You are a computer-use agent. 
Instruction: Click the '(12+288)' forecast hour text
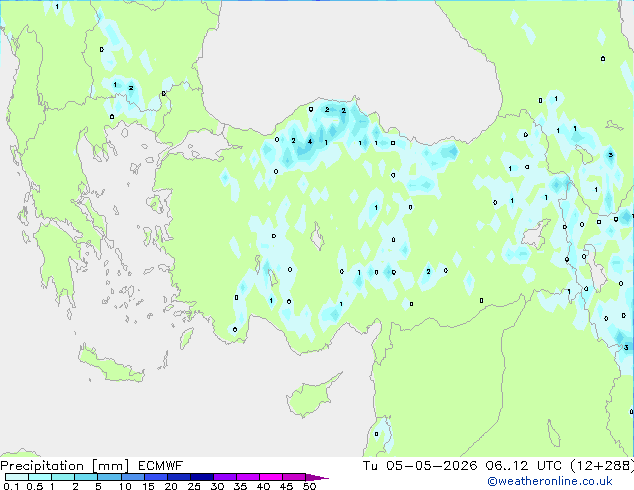pos(602,466)
